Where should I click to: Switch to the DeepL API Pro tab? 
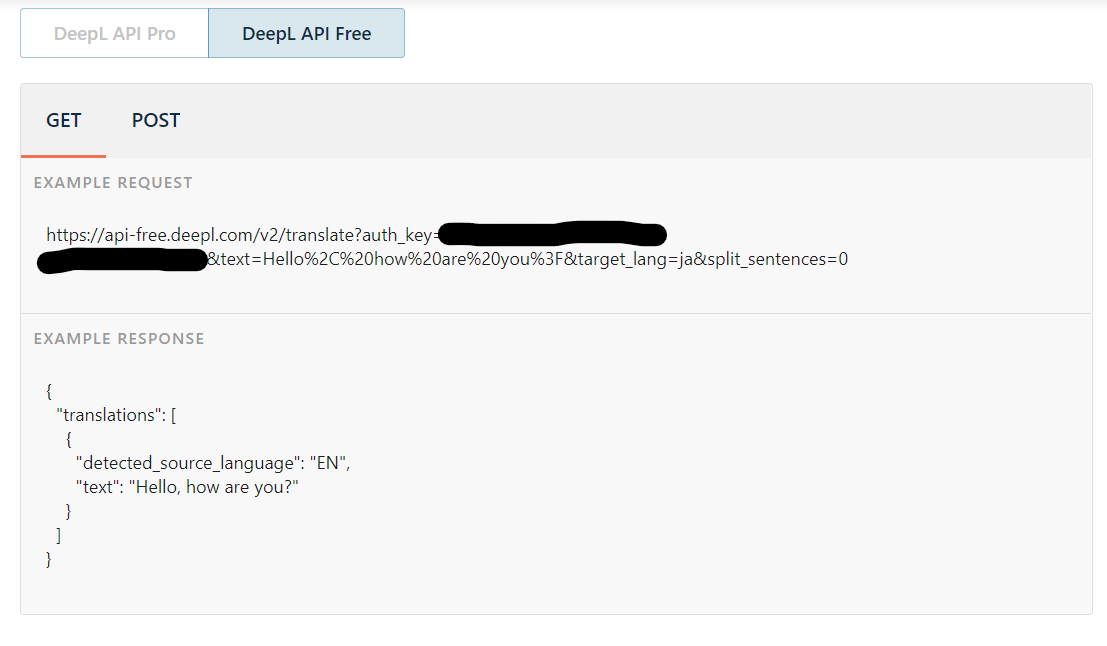tap(114, 33)
